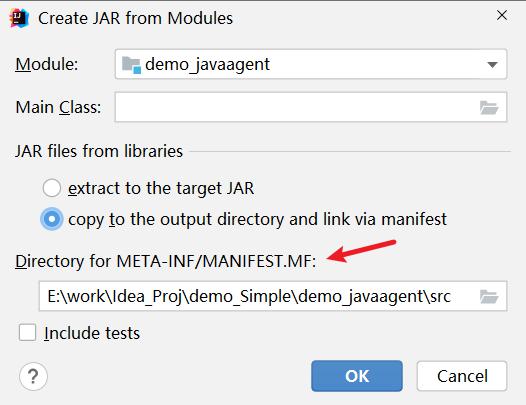
Task: Open folder browser for MANIFEST.MF directory
Action: 489,297
